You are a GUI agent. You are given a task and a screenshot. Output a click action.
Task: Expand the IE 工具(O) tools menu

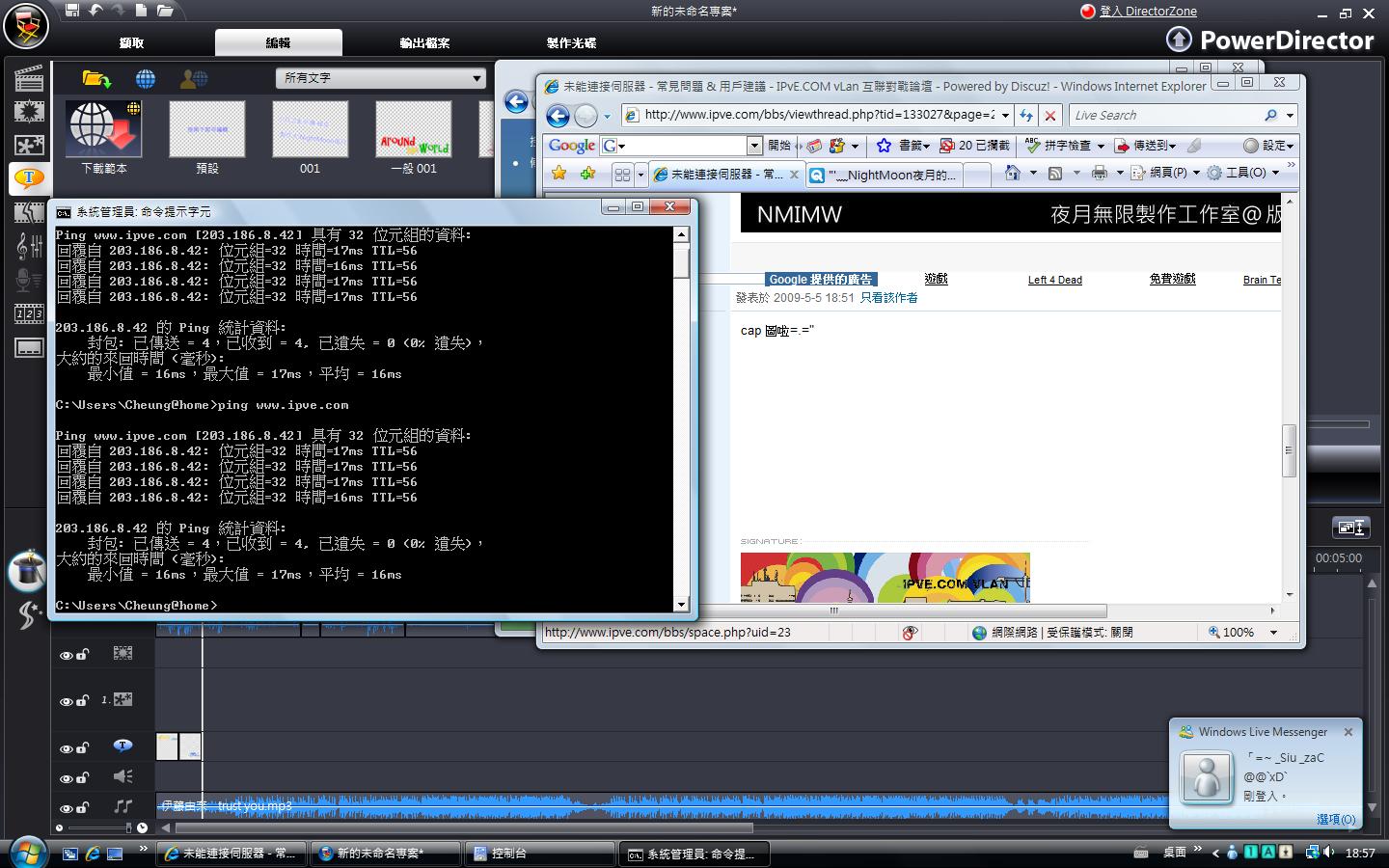tap(1245, 173)
